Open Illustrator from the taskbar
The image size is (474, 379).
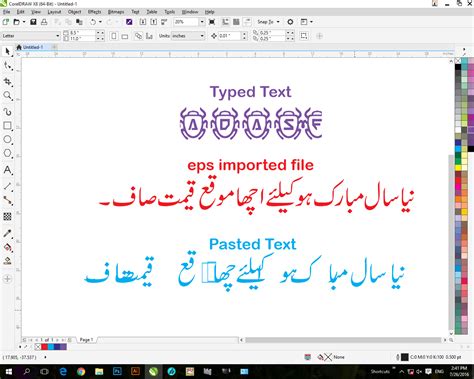pyautogui.click(x=135, y=371)
